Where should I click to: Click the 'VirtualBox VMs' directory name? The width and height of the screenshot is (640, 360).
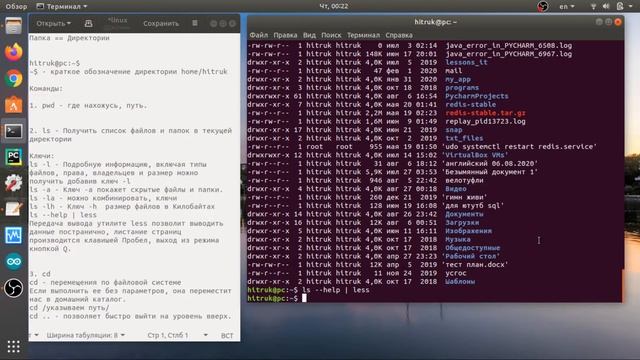[475, 155]
